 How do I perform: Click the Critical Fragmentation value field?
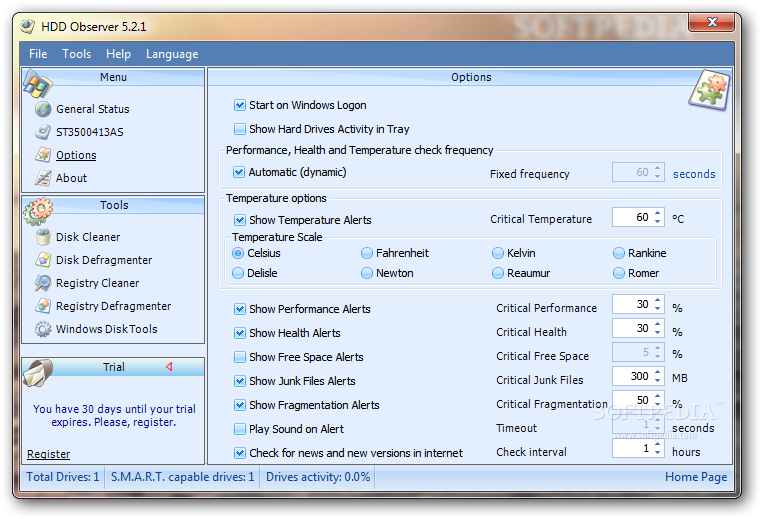point(633,400)
